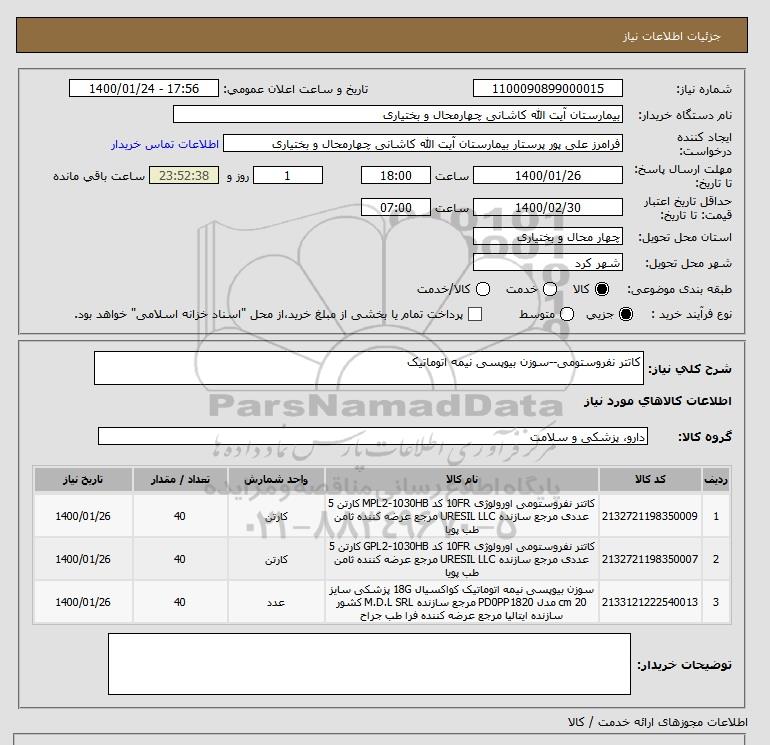Viewport: 770px width, 745px height.
Task: Select the کالا/خدمت radio button
Action: [x=483, y=289]
